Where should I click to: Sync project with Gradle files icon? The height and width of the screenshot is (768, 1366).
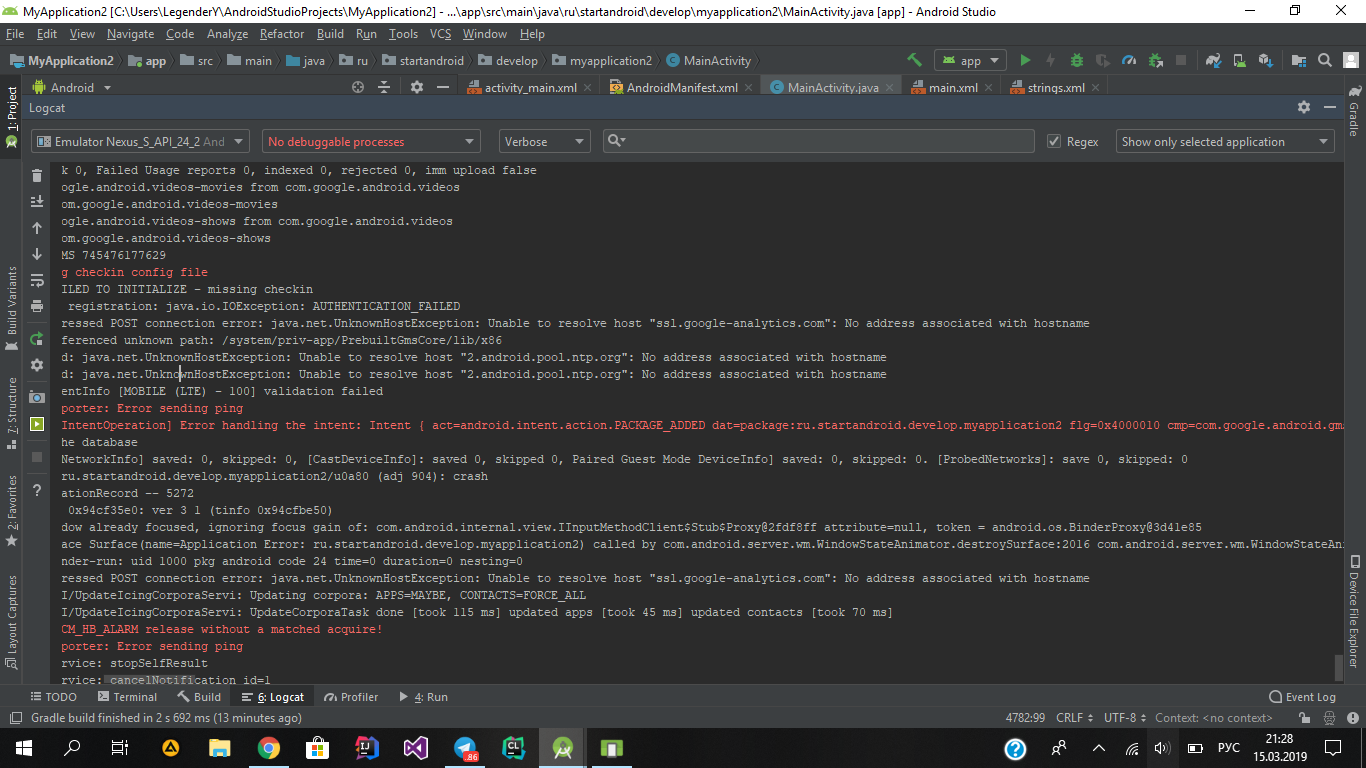pyautogui.click(x=1214, y=60)
